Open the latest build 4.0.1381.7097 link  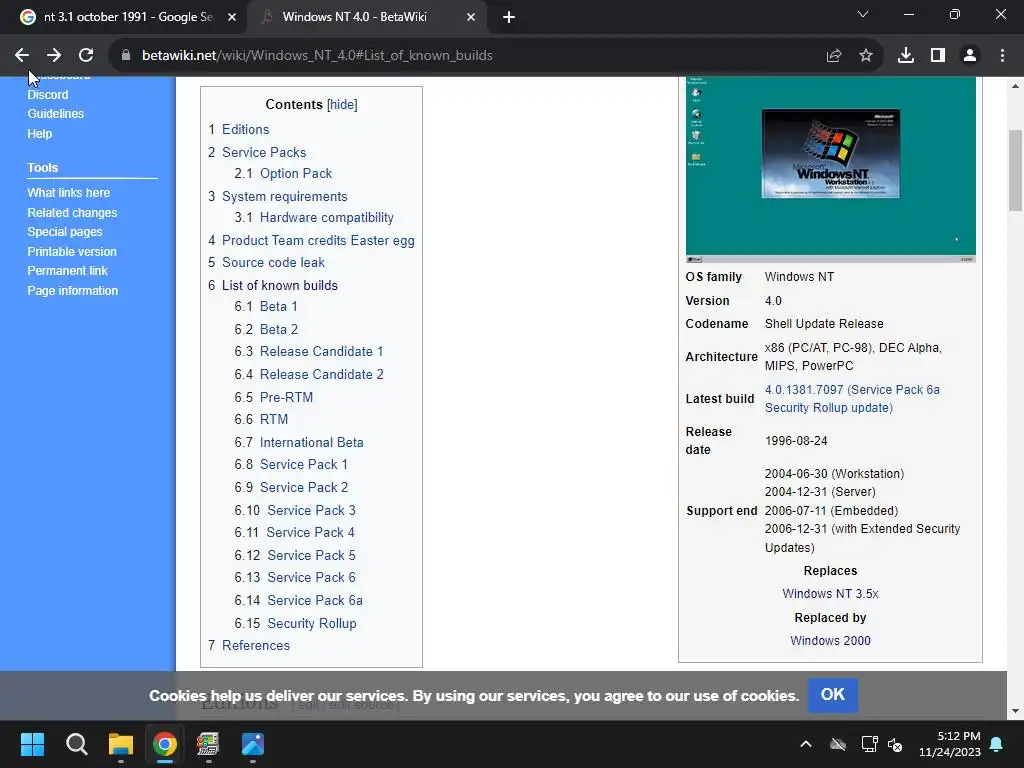852,398
